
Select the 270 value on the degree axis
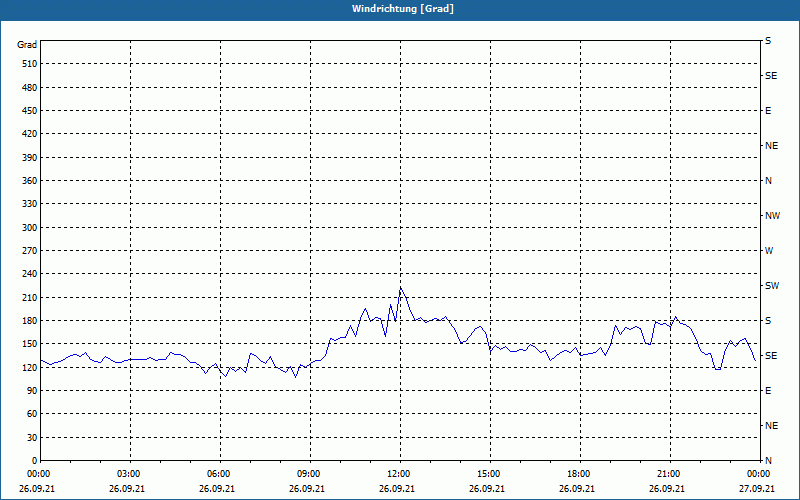(x=30, y=251)
